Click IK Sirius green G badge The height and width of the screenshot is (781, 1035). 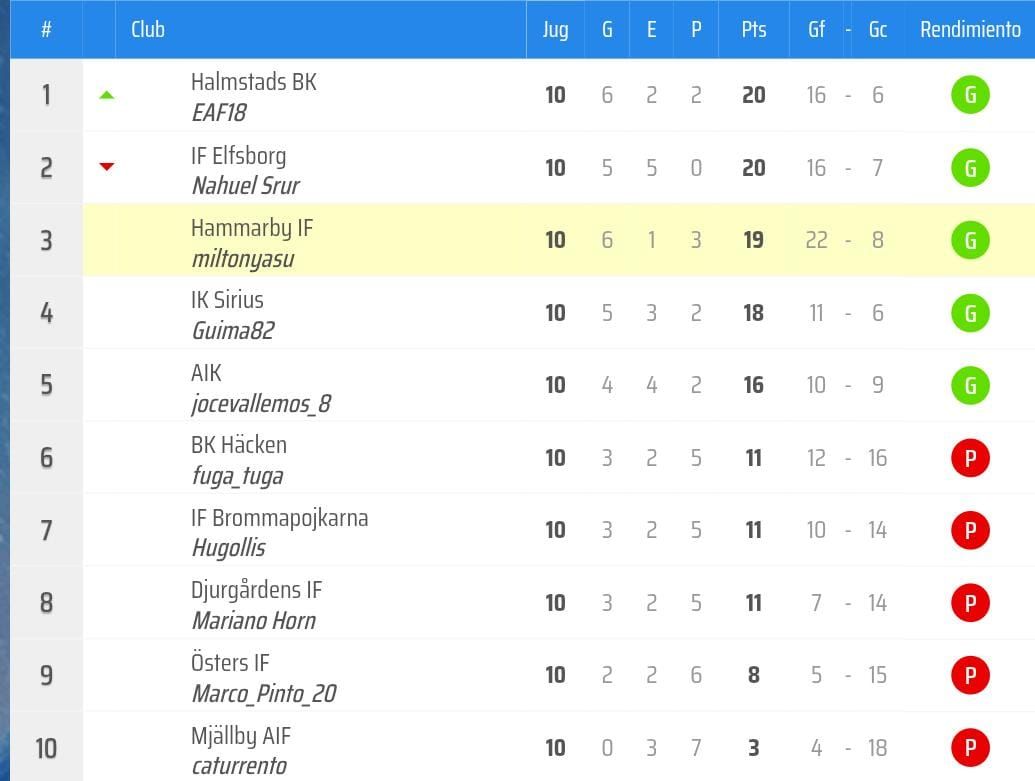pyautogui.click(x=969, y=313)
